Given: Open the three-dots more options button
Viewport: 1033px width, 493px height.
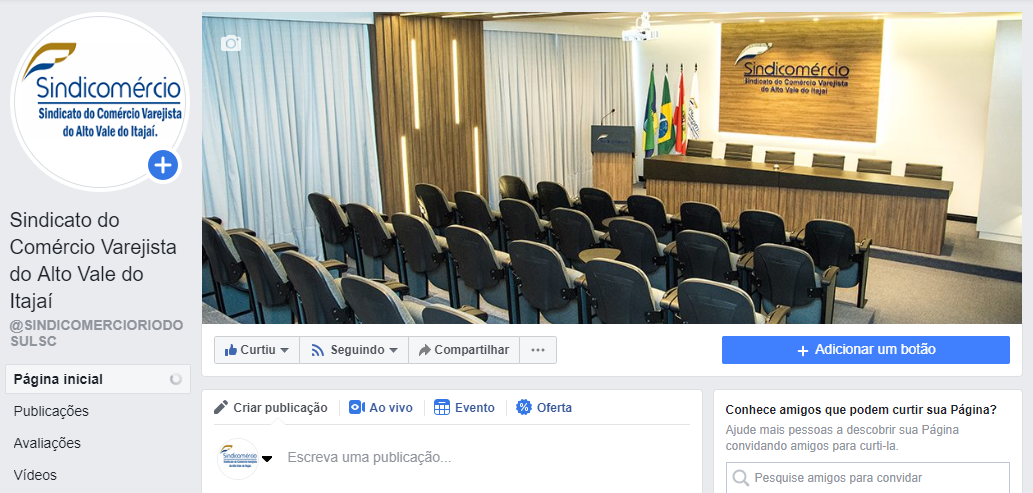Looking at the screenshot, I should 538,350.
